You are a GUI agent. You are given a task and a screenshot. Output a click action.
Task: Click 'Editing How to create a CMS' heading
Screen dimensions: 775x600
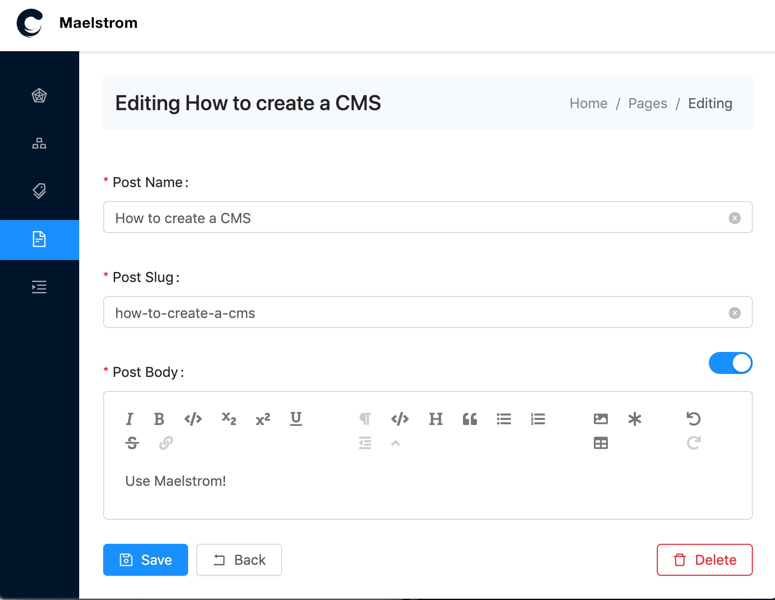click(248, 103)
